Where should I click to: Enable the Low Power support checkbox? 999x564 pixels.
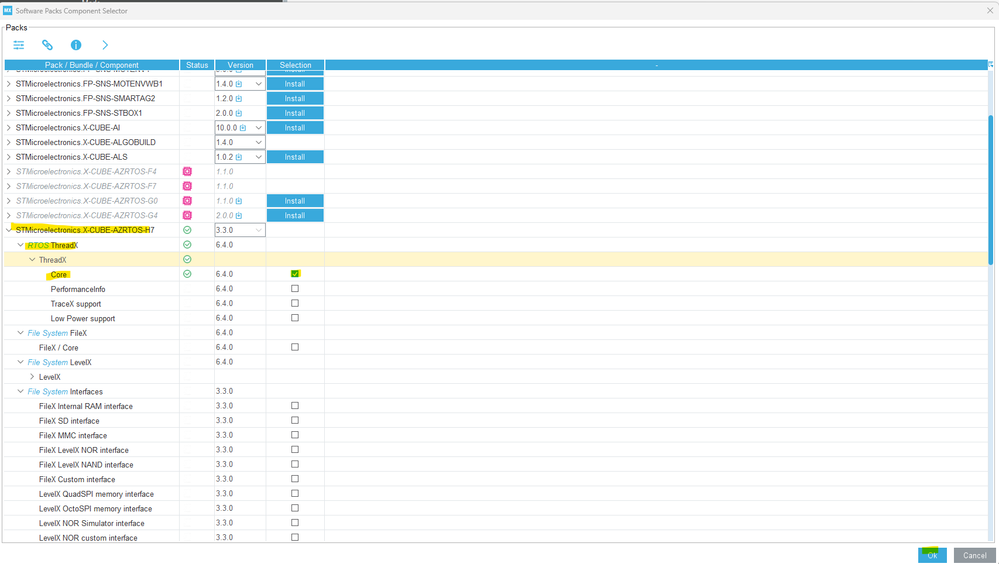[x=295, y=318]
